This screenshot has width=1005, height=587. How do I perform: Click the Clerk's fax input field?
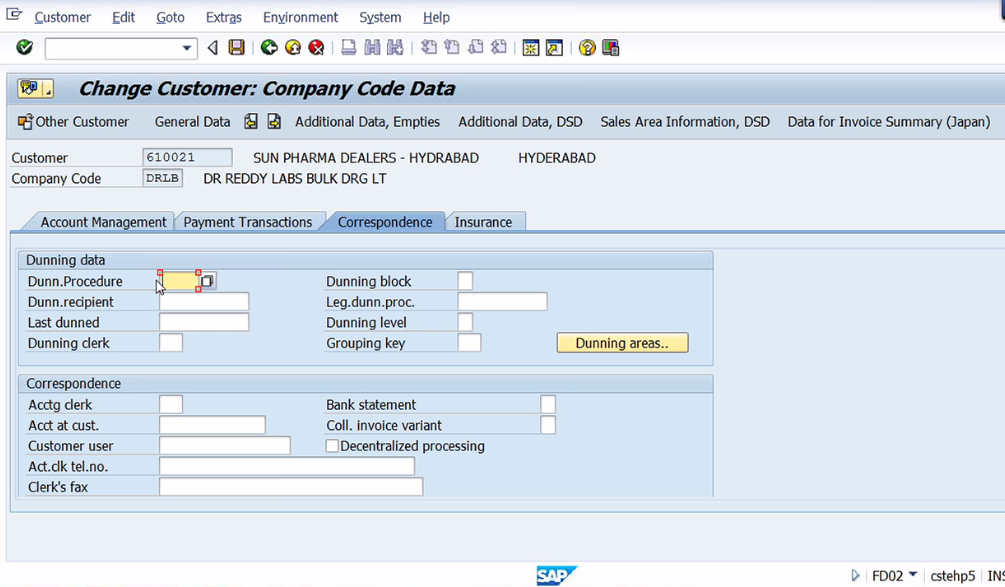click(x=291, y=486)
